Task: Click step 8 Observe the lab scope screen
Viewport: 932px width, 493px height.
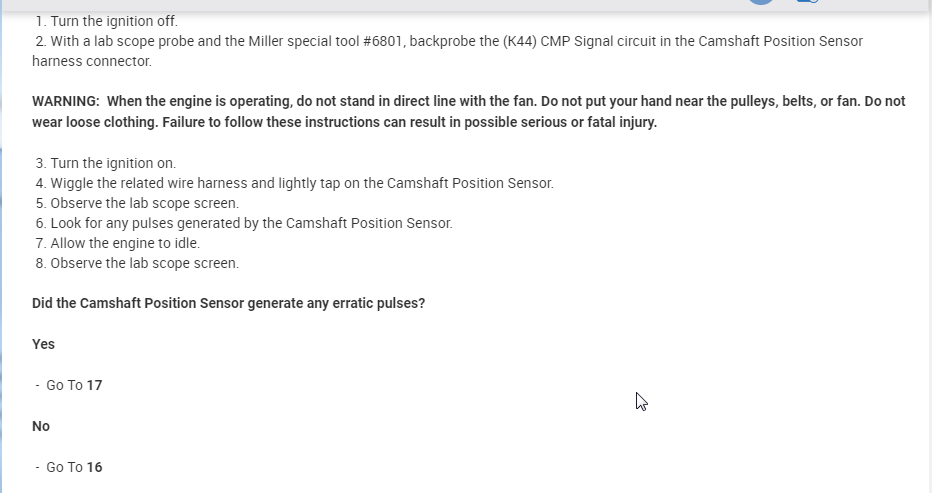Action: pyautogui.click(x=137, y=263)
